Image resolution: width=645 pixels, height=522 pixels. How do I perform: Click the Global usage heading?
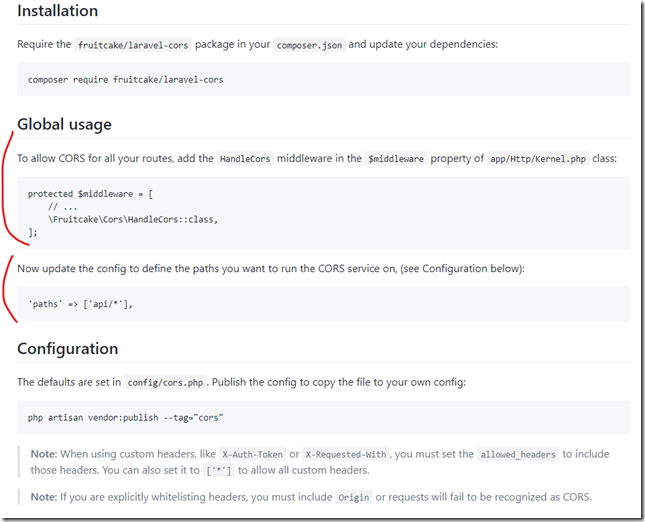64,124
